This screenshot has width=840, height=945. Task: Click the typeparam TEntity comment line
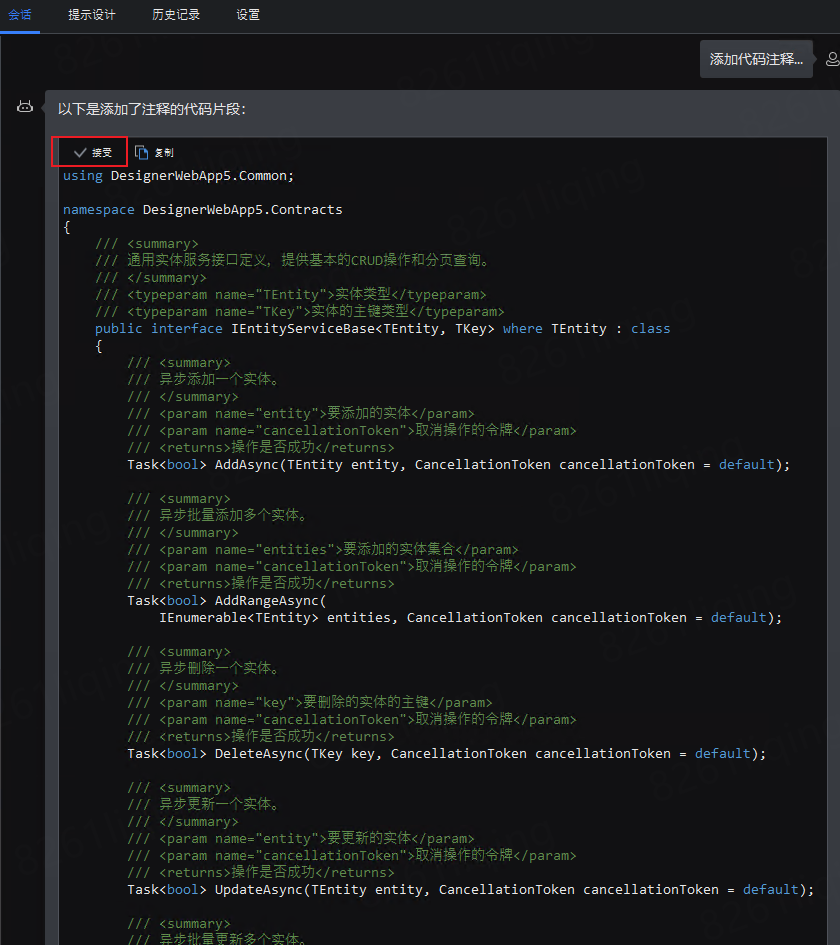[x=290, y=295]
